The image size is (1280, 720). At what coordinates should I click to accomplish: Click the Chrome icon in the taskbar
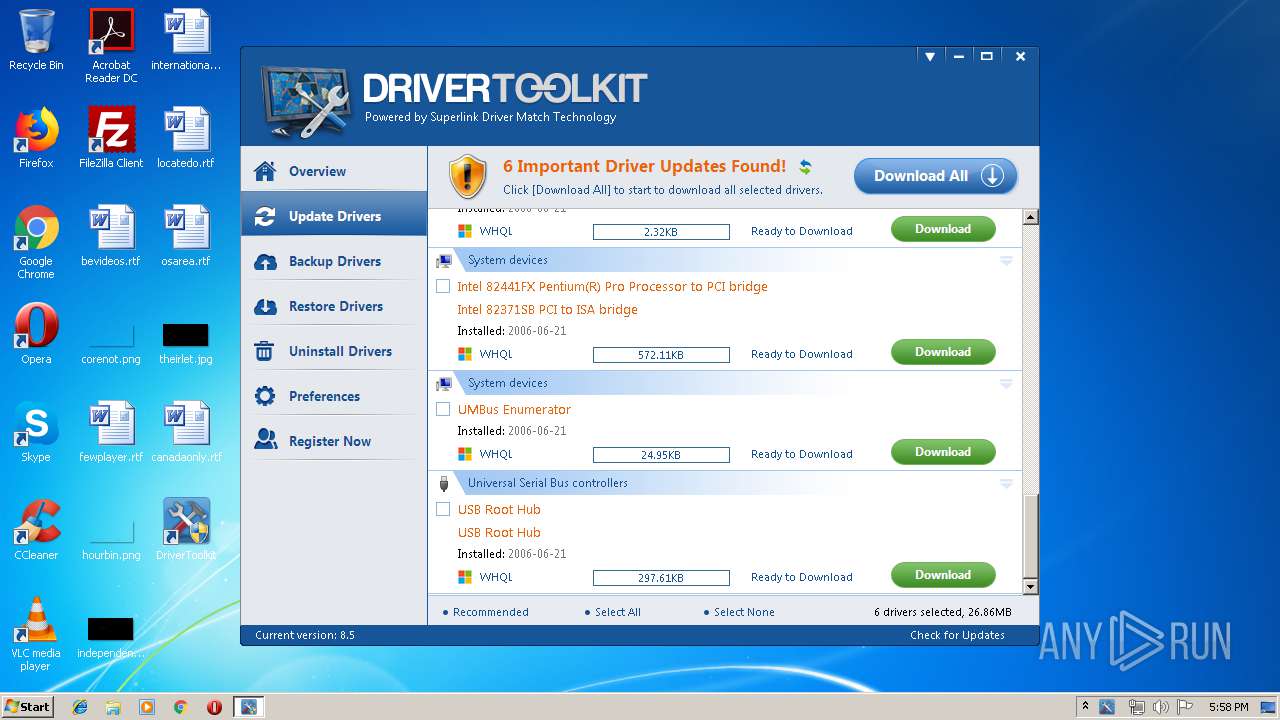[181, 707]
